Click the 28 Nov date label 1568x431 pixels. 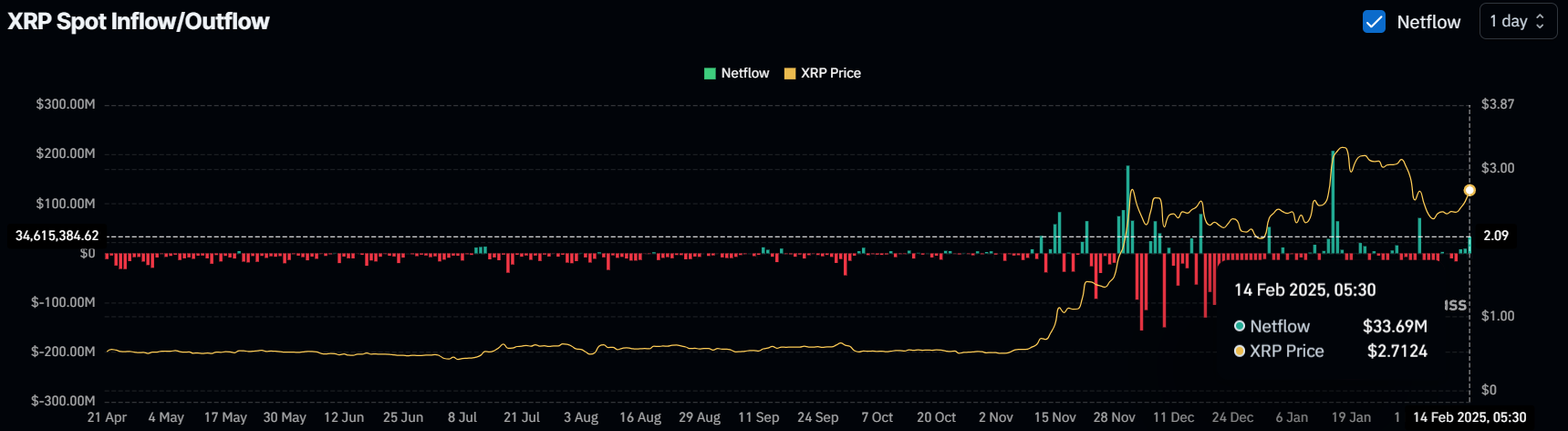tap(1115, 417)
